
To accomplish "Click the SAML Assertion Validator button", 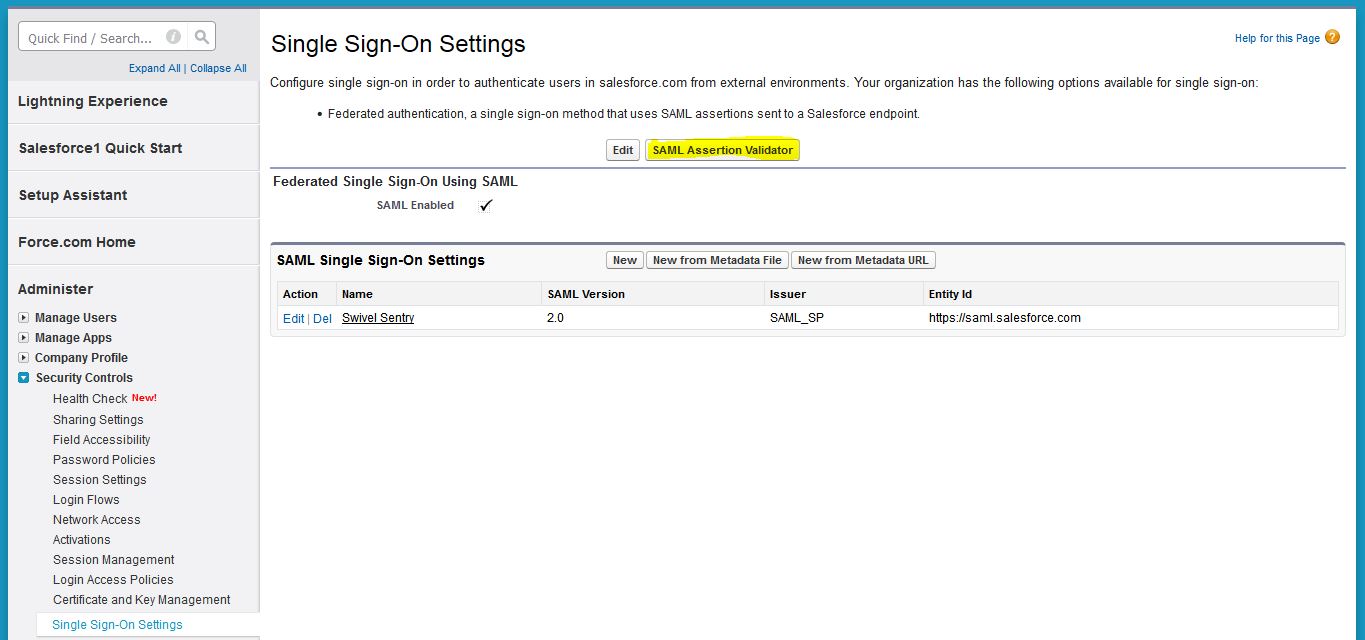I will click(721, 149).
